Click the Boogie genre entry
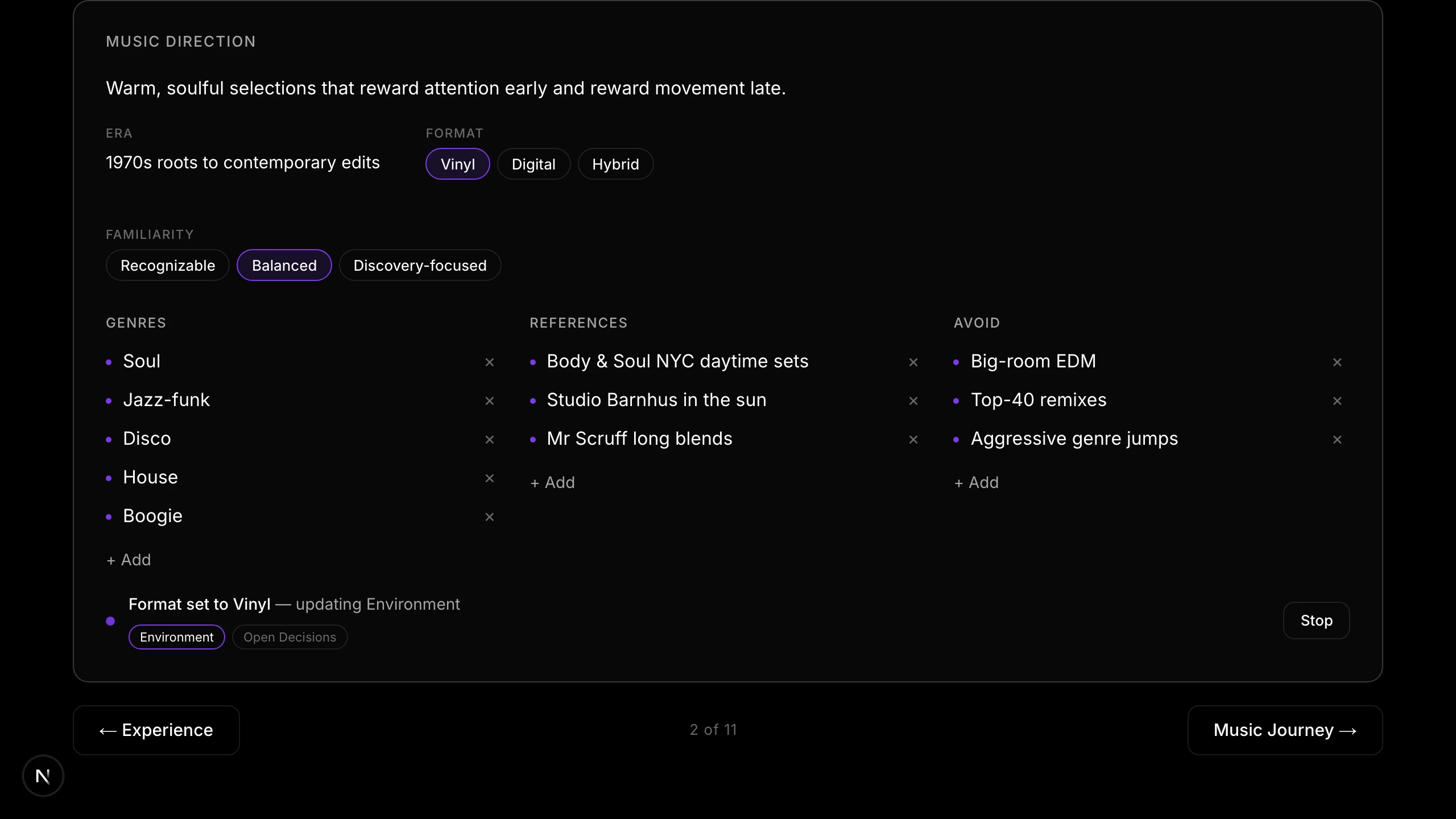 (x=152, y=516)
